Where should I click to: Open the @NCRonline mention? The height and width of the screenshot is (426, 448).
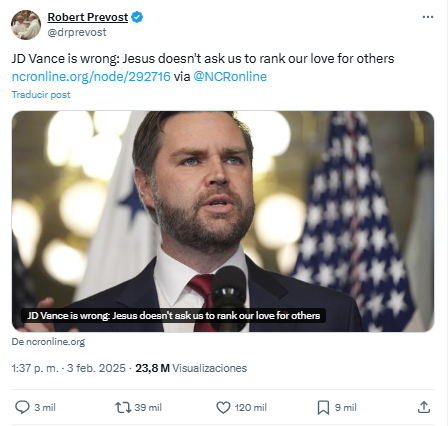tap(230, 76)
